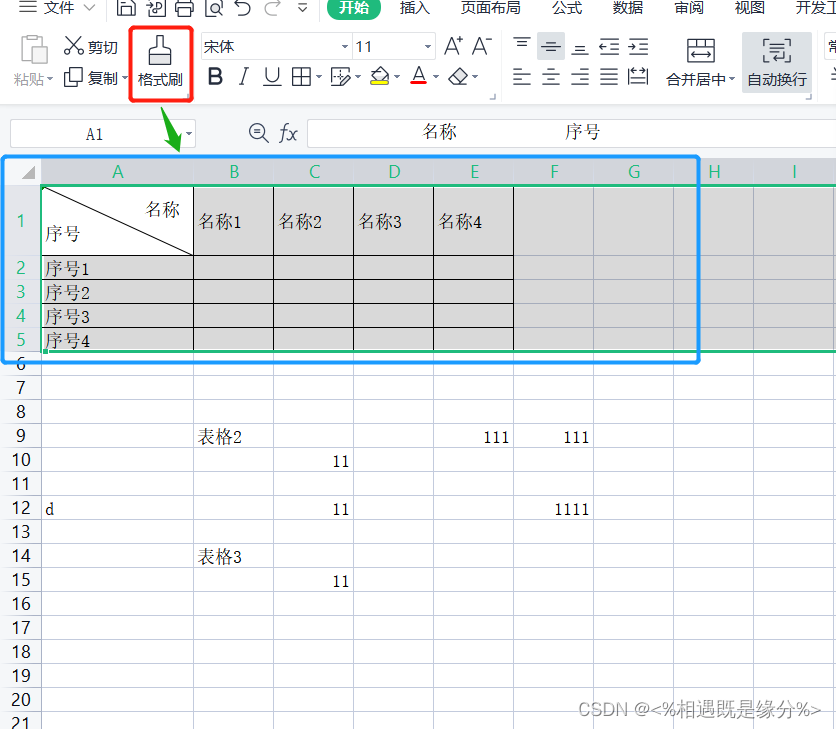Click the zoom magnifier beside fx
Screen dimensions: 836x729
[x=259, y=132]
